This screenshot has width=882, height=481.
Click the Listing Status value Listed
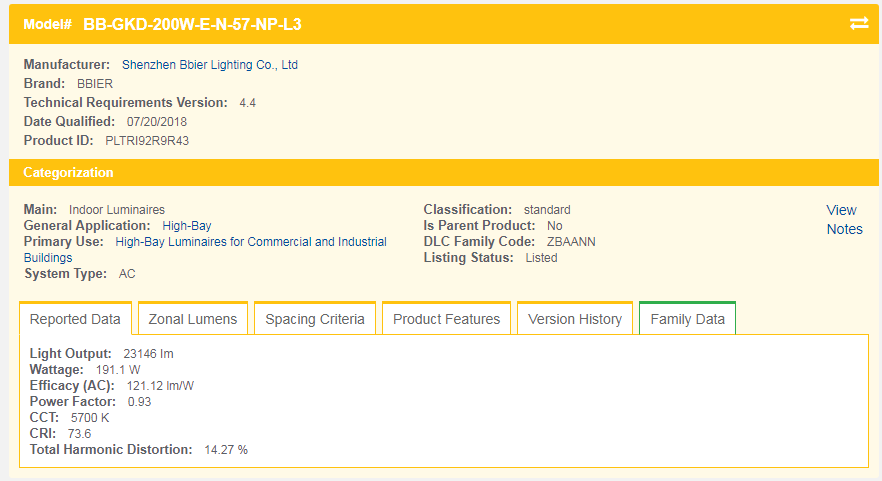542,258
